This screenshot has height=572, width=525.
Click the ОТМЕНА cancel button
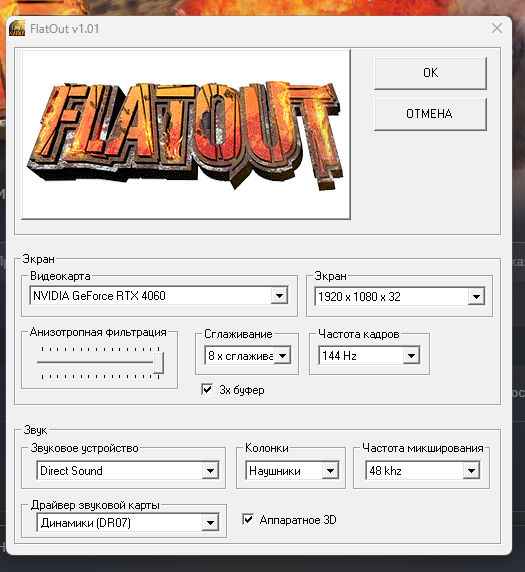pos(431,114)
